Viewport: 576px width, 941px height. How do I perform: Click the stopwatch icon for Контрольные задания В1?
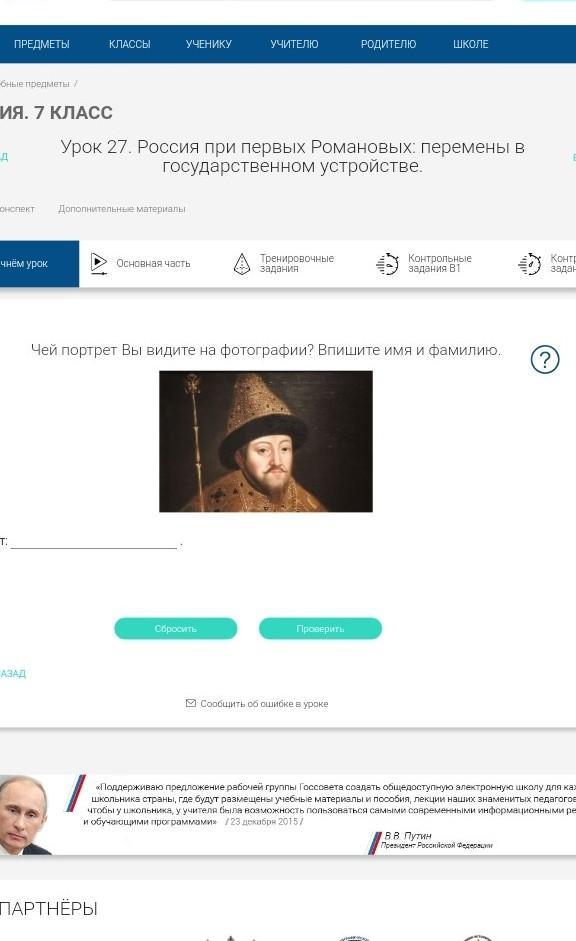click(388, 263)
